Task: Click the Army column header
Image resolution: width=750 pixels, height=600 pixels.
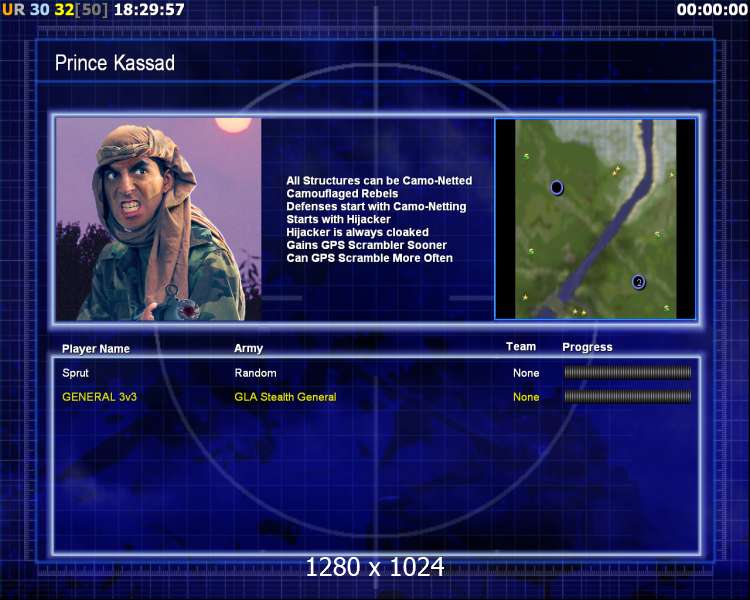Action: point(248,348)
